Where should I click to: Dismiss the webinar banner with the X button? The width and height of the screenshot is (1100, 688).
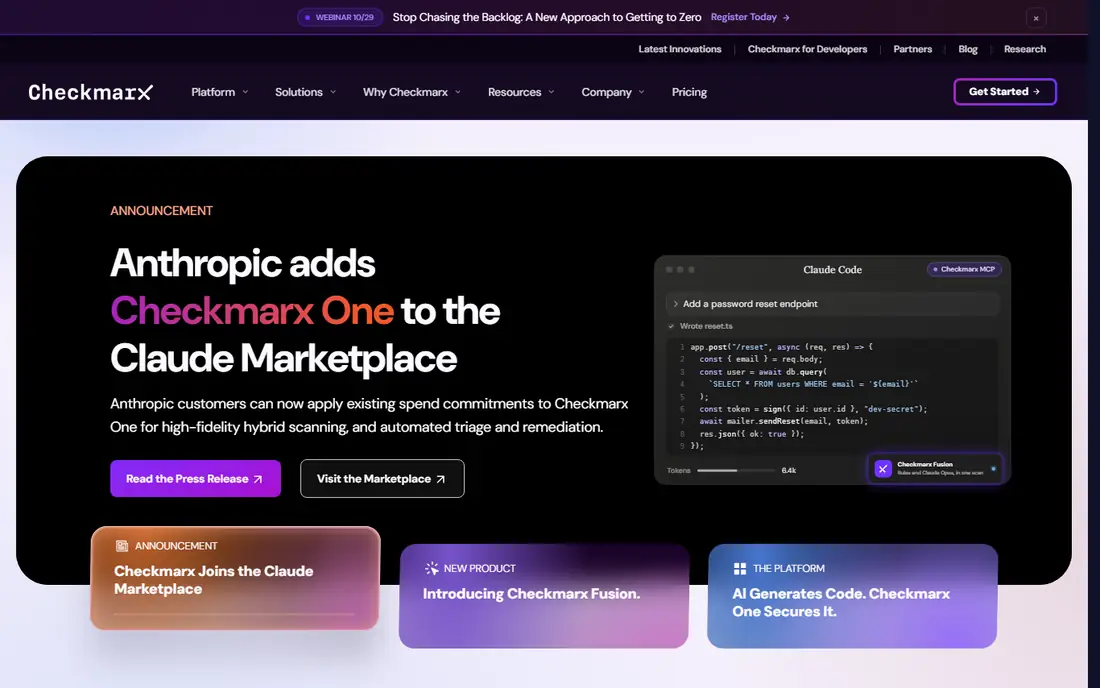(1035, 18)
